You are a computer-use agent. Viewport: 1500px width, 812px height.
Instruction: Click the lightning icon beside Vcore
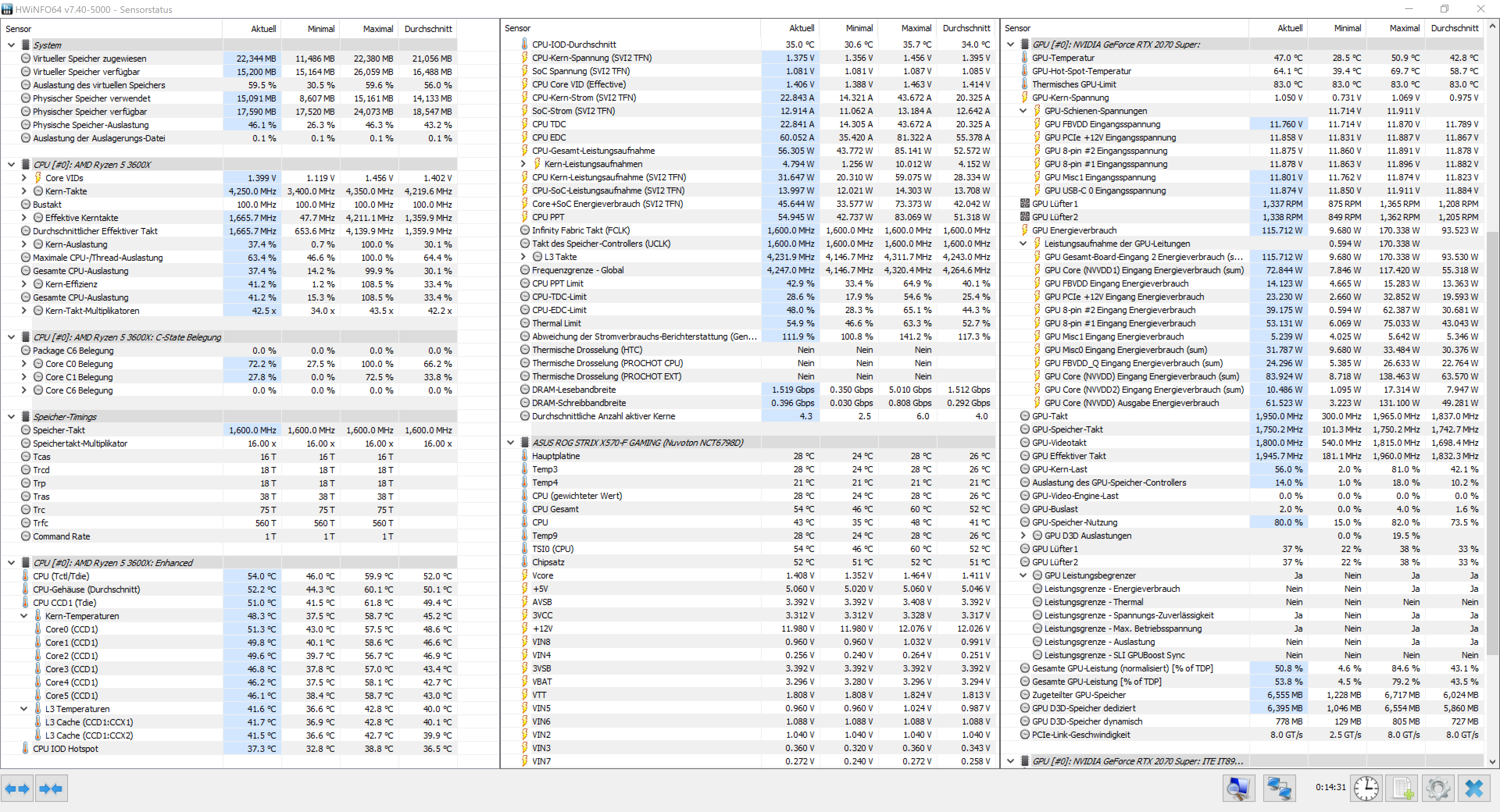(525, 575)
